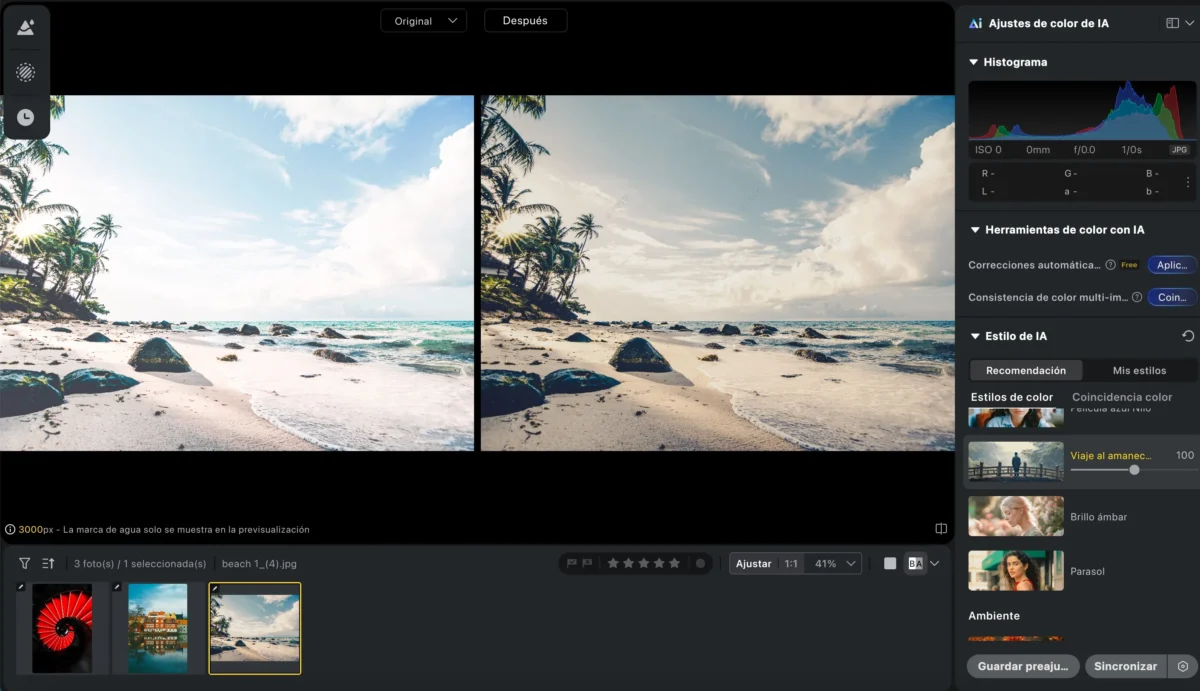Image resolution: width=1200 pixels, height=691 pixels.
Task: Toggle the before/after BA view
Action: [x=915, y=563]
